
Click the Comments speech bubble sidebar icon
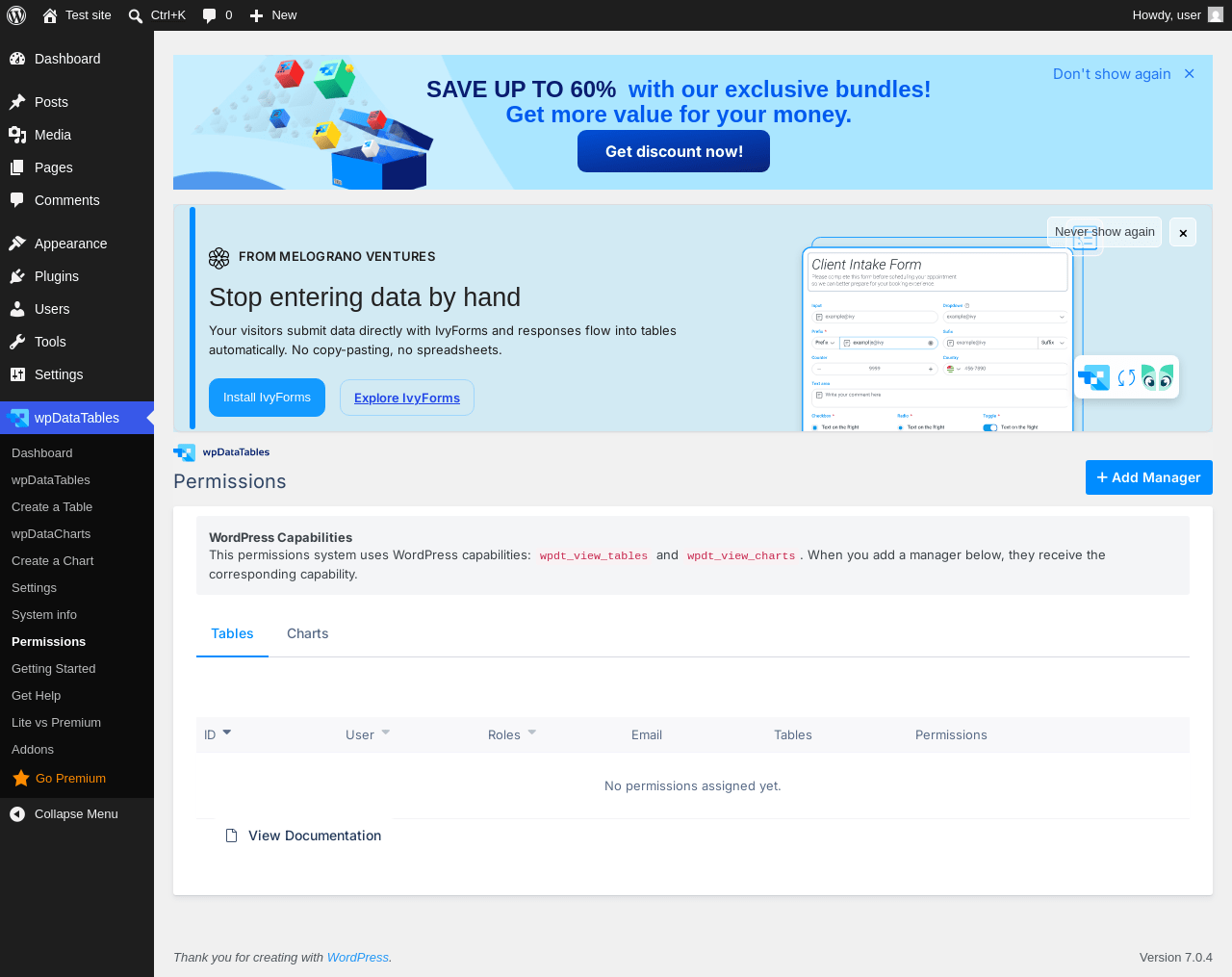(17, 200)
